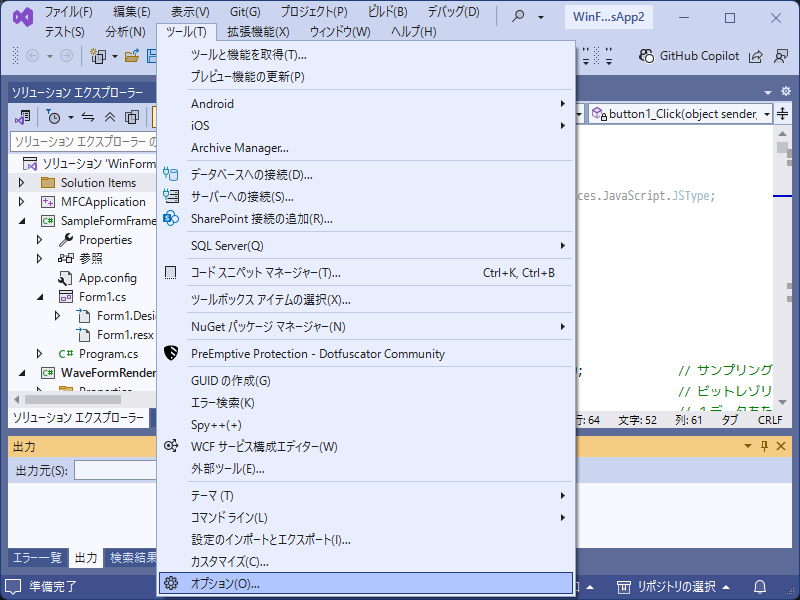800x600 pixels.
Task: Open Code Snippets Manager
Action: 366,272
